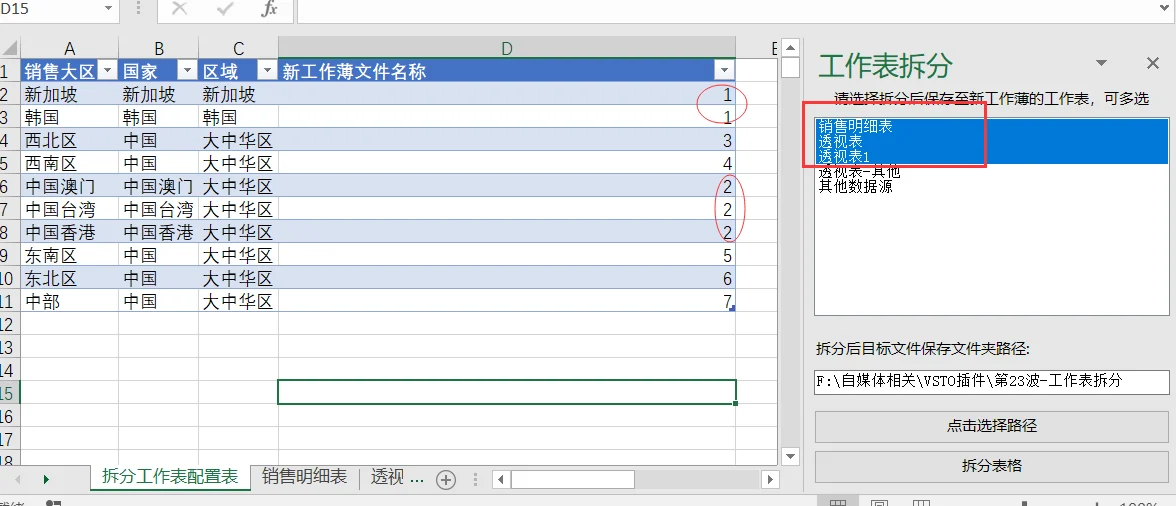Click the cancel X icon in formula bar
Screen dimensions: 1176x506
(180, 9)
